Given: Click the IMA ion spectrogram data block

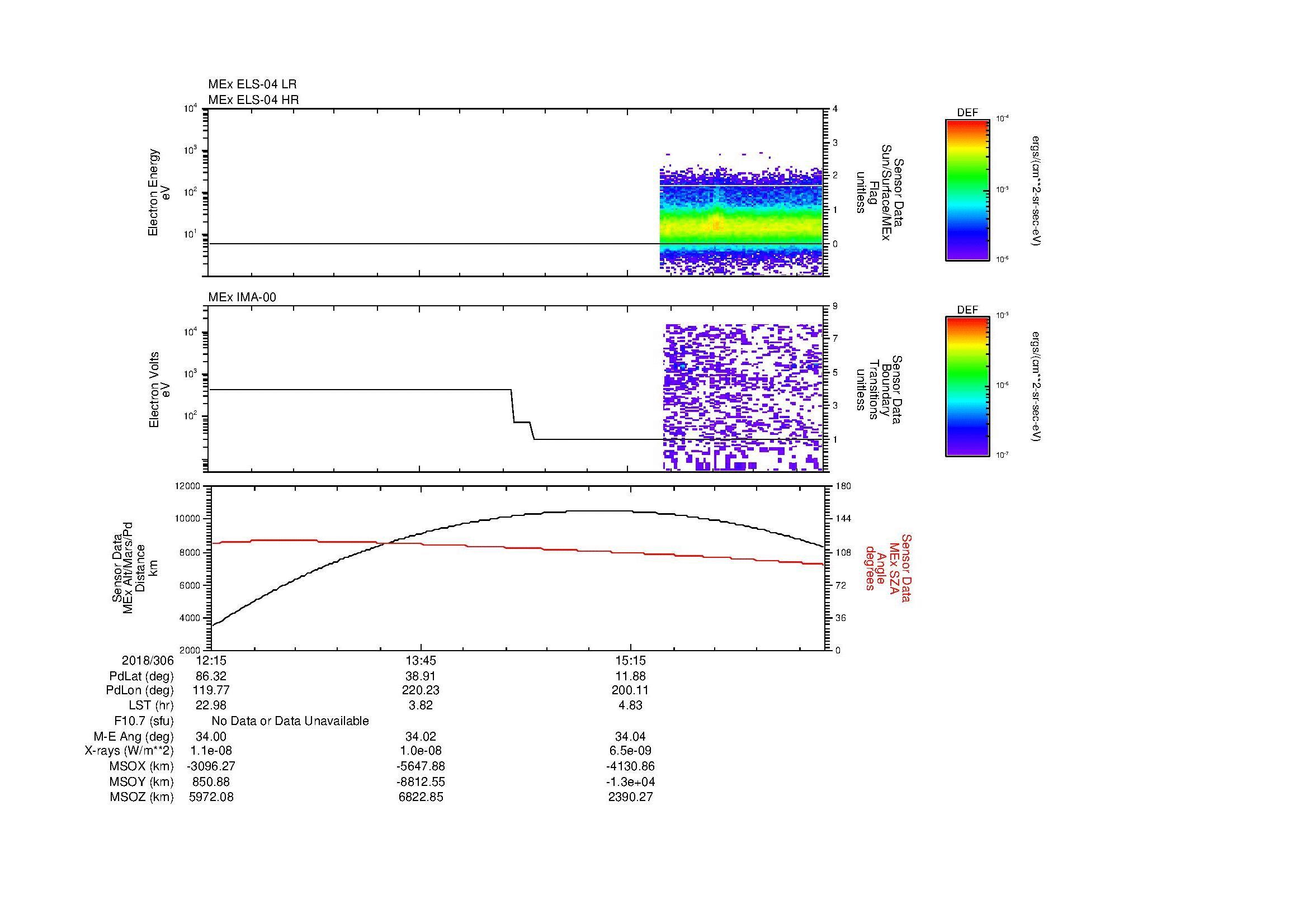Looking at the screenshot, I should coord(743,397).
